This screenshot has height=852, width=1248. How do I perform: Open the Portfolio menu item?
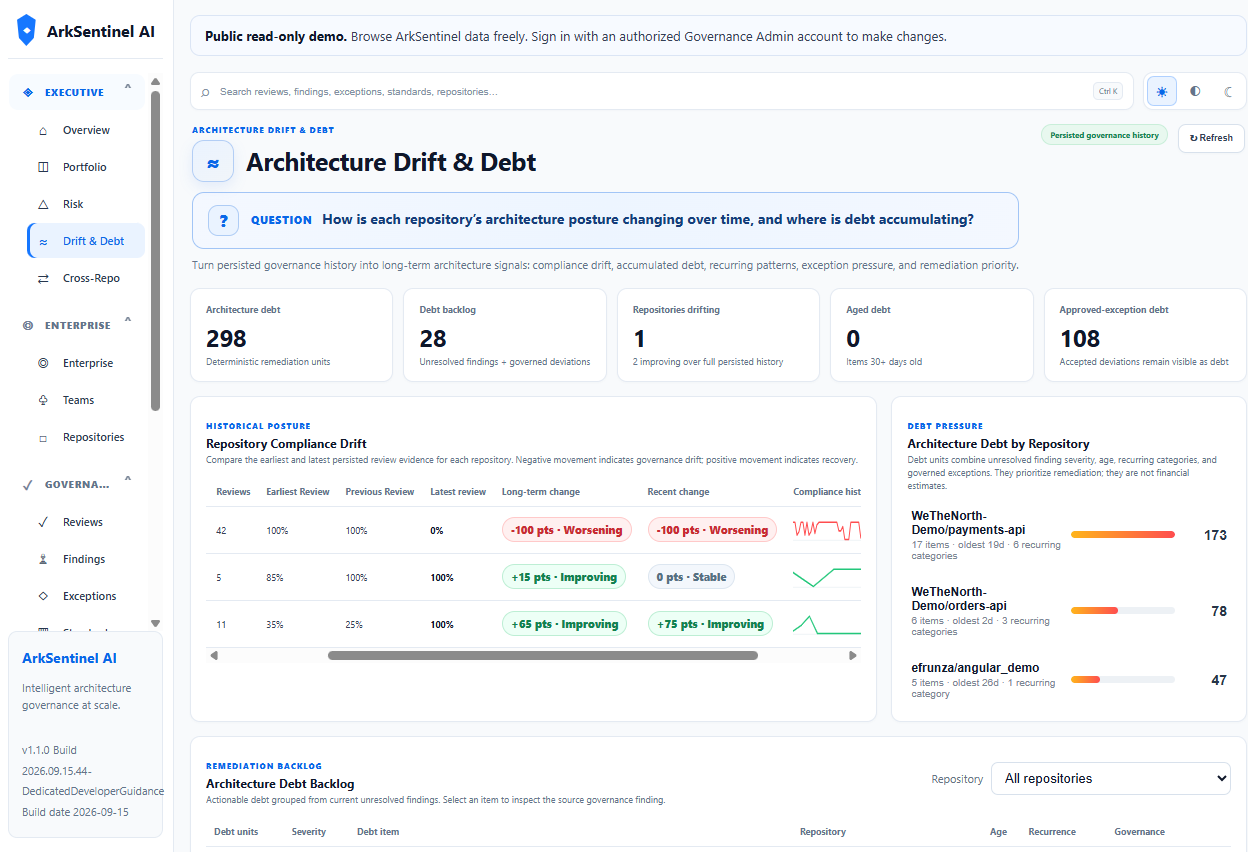[86, 167]
